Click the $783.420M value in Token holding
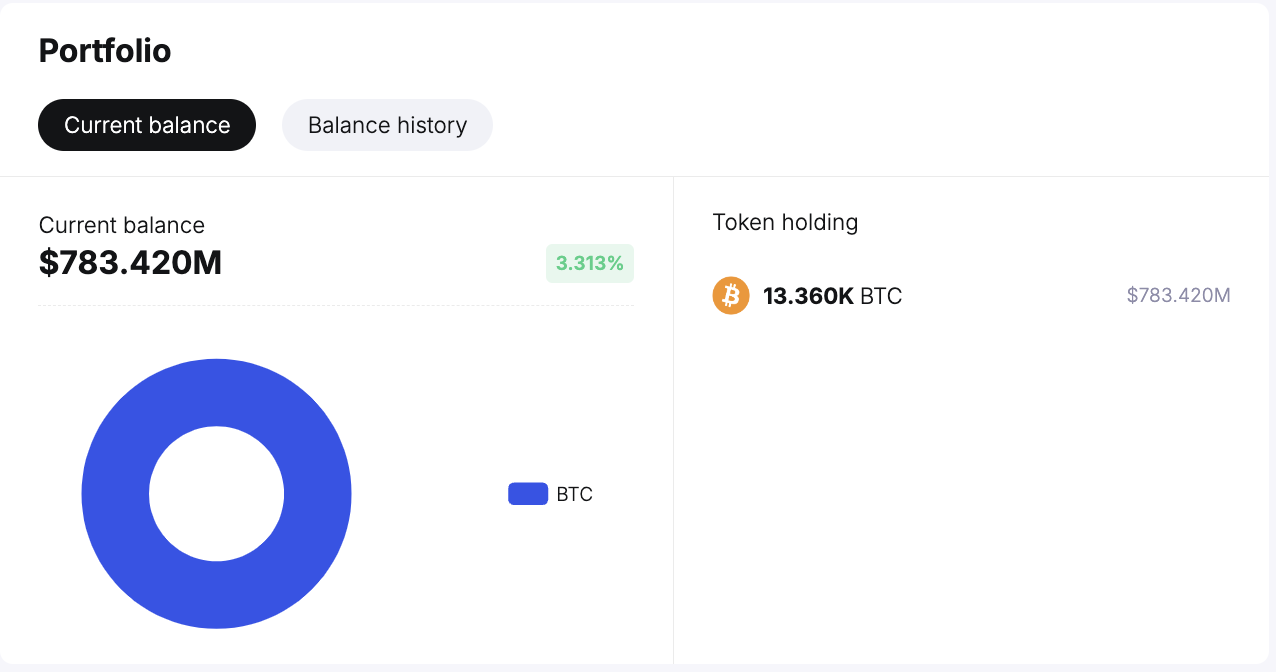Image resolution: width=1276 pixels, height=672 pixels. 1178,295
